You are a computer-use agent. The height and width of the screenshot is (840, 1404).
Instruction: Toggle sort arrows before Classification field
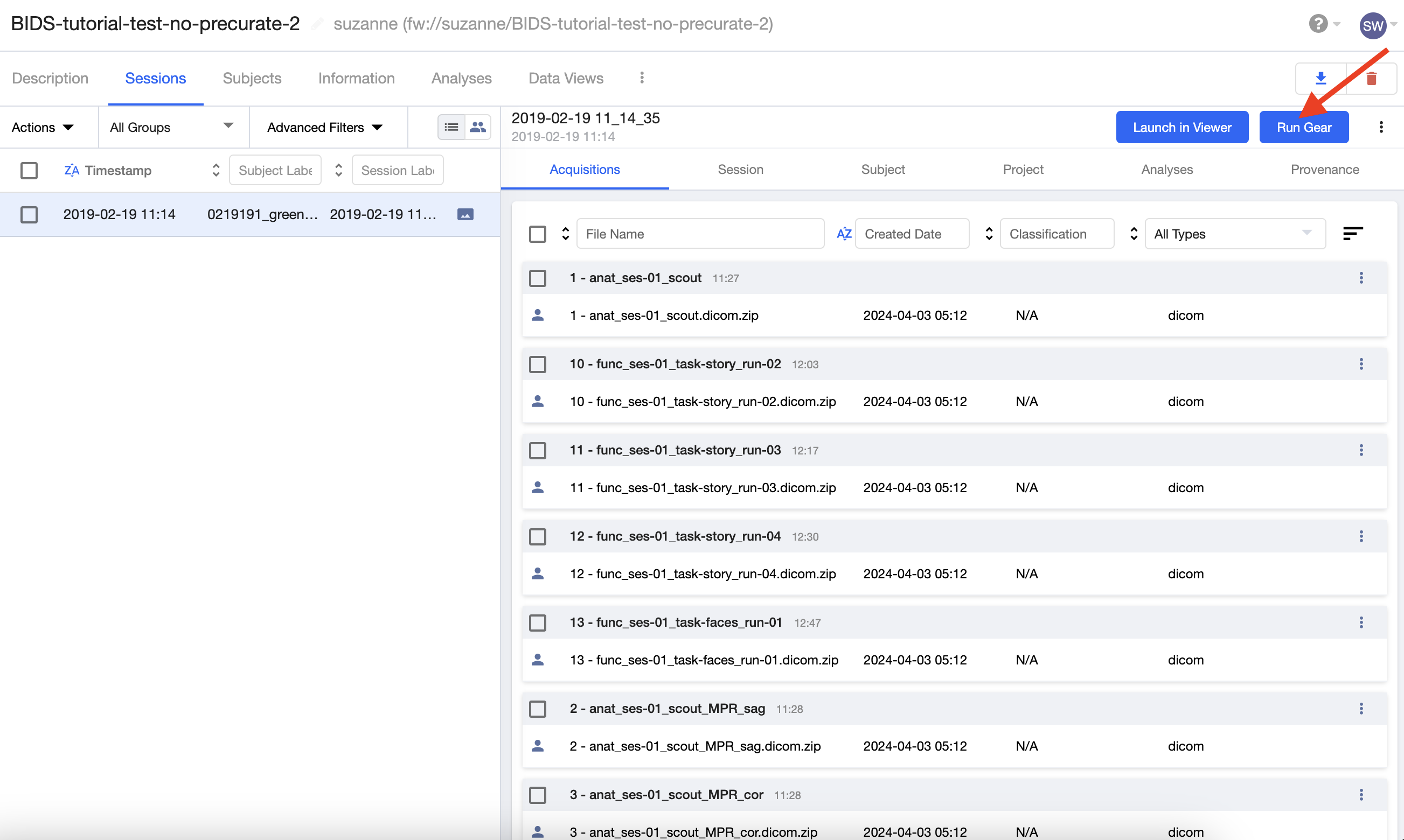(989, 233)
